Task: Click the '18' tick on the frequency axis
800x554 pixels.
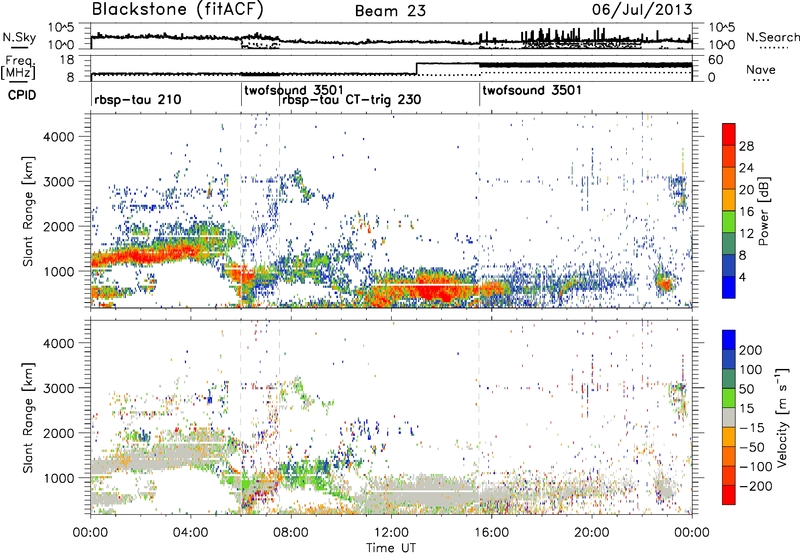Action: (67, 60)
